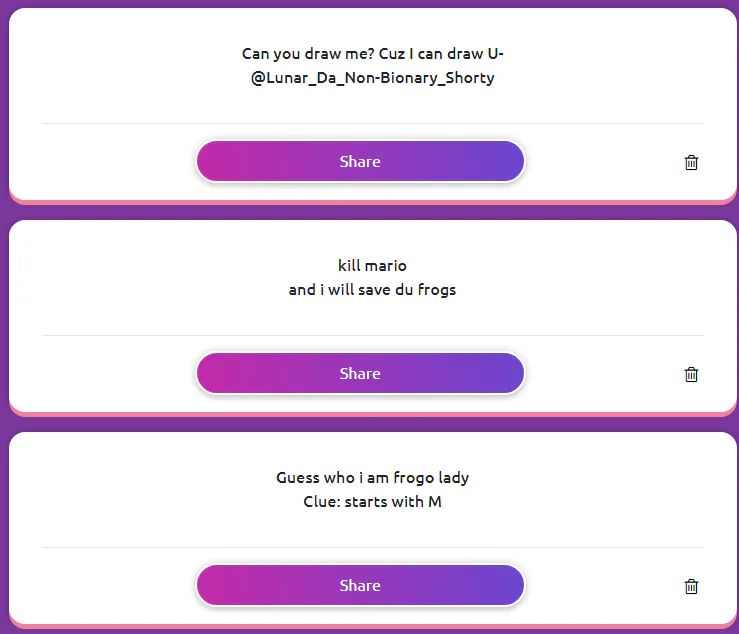This screenshot has height=634, width=739.
Task: Click the purple gap between second and third cards
Action: point(373,424)
